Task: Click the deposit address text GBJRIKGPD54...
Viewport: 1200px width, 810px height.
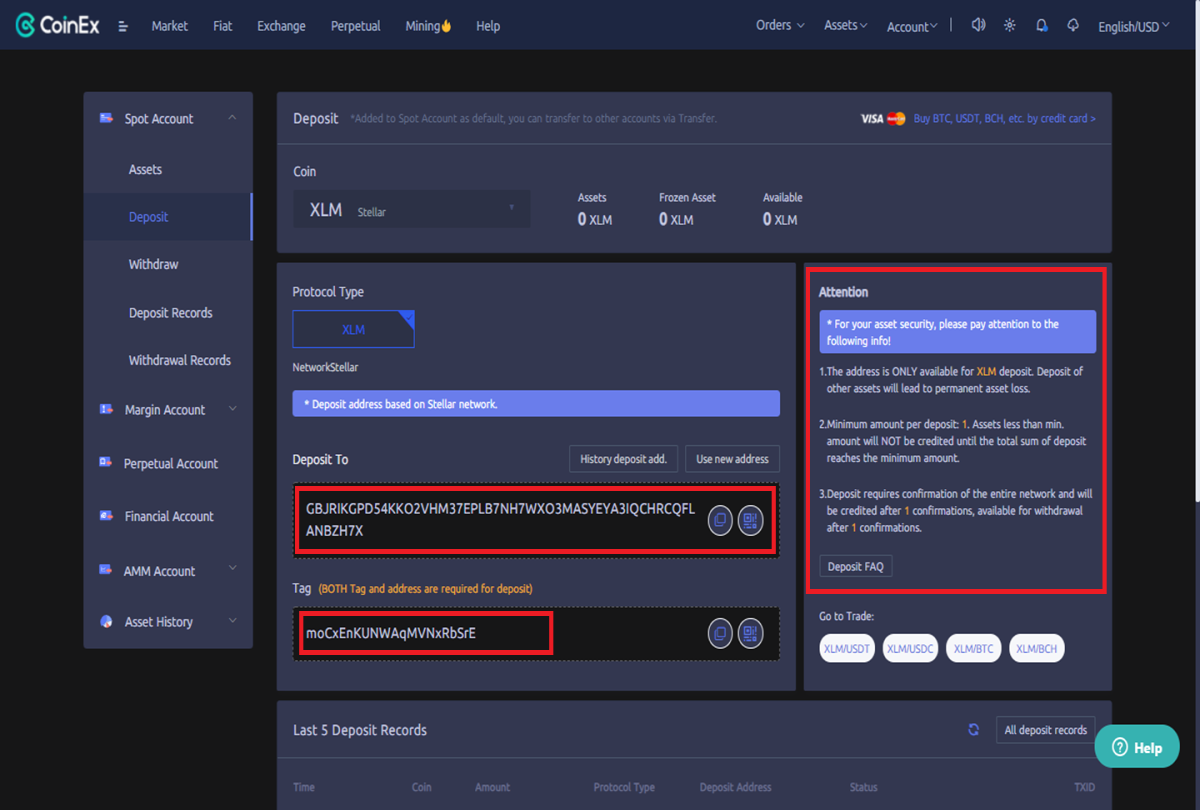Action: (500, 520)
